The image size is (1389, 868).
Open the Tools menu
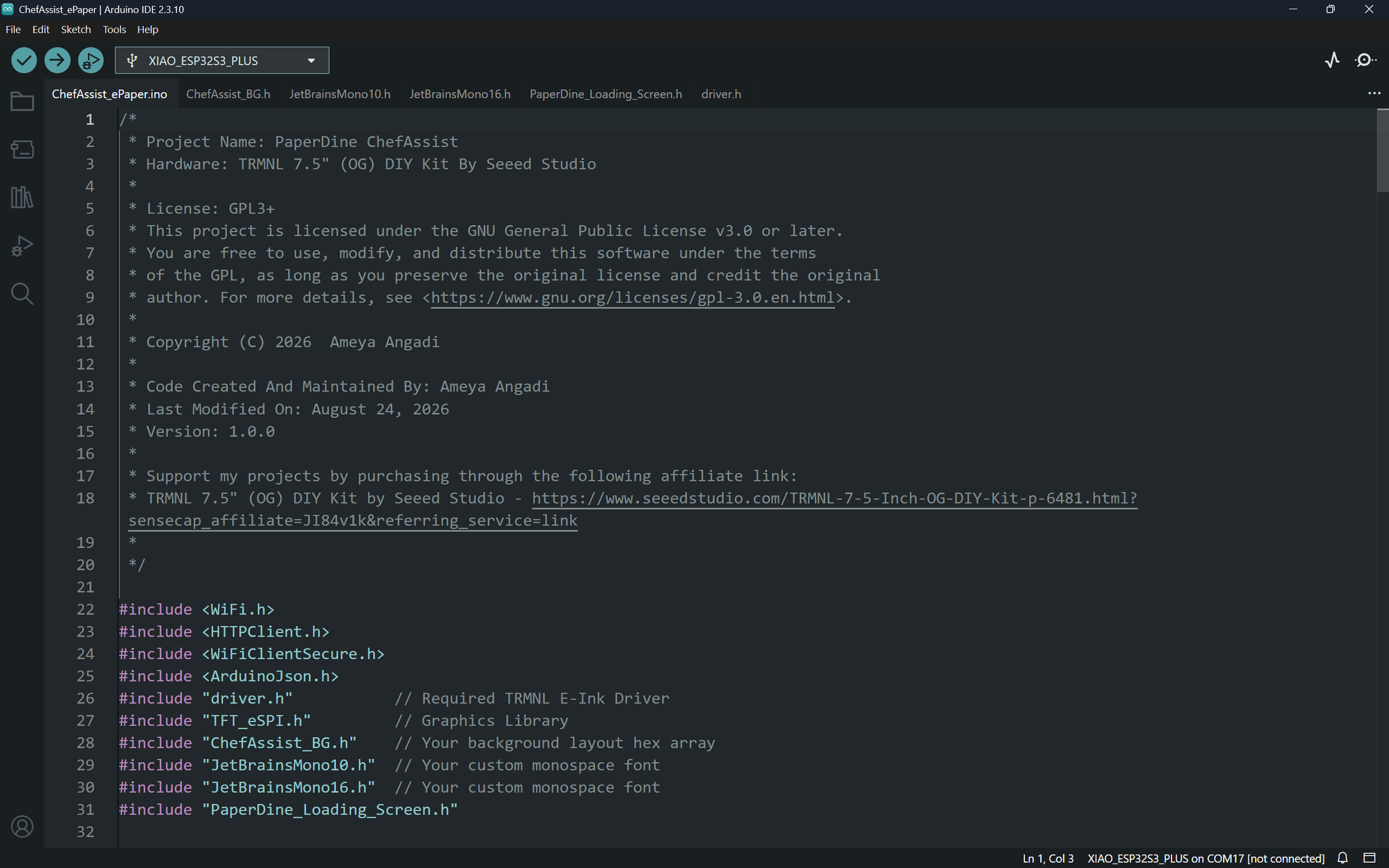(114, 30)
